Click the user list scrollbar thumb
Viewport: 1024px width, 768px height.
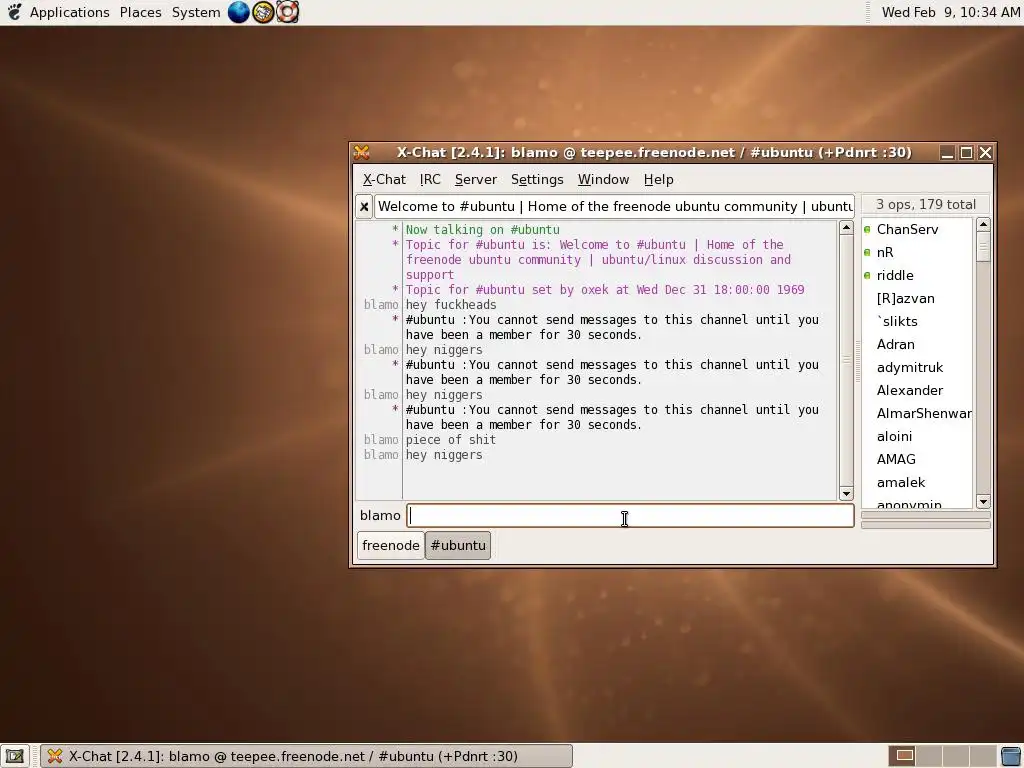coord(983,248)
